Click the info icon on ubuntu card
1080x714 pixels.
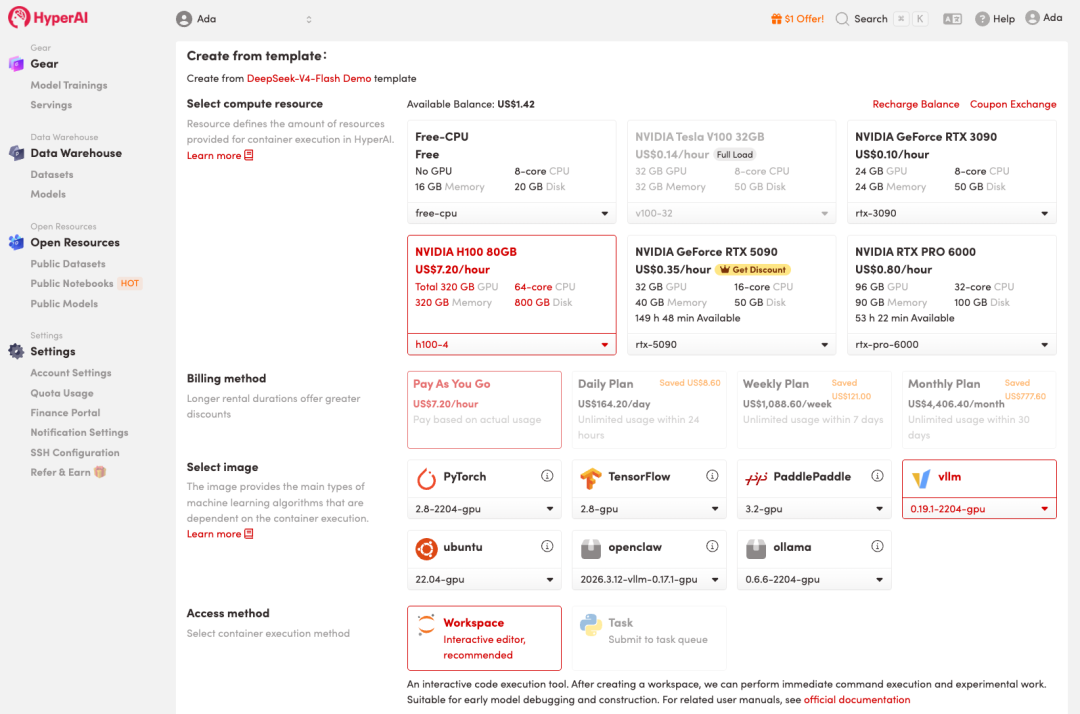[547, 546]
